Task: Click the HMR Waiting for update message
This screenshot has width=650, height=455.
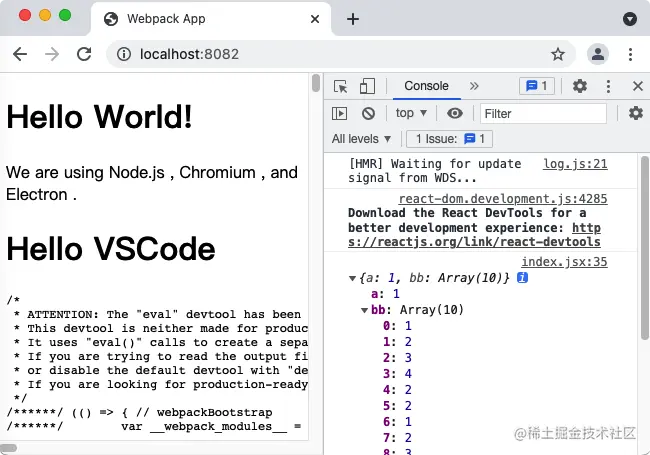Action: click(434, 171)
